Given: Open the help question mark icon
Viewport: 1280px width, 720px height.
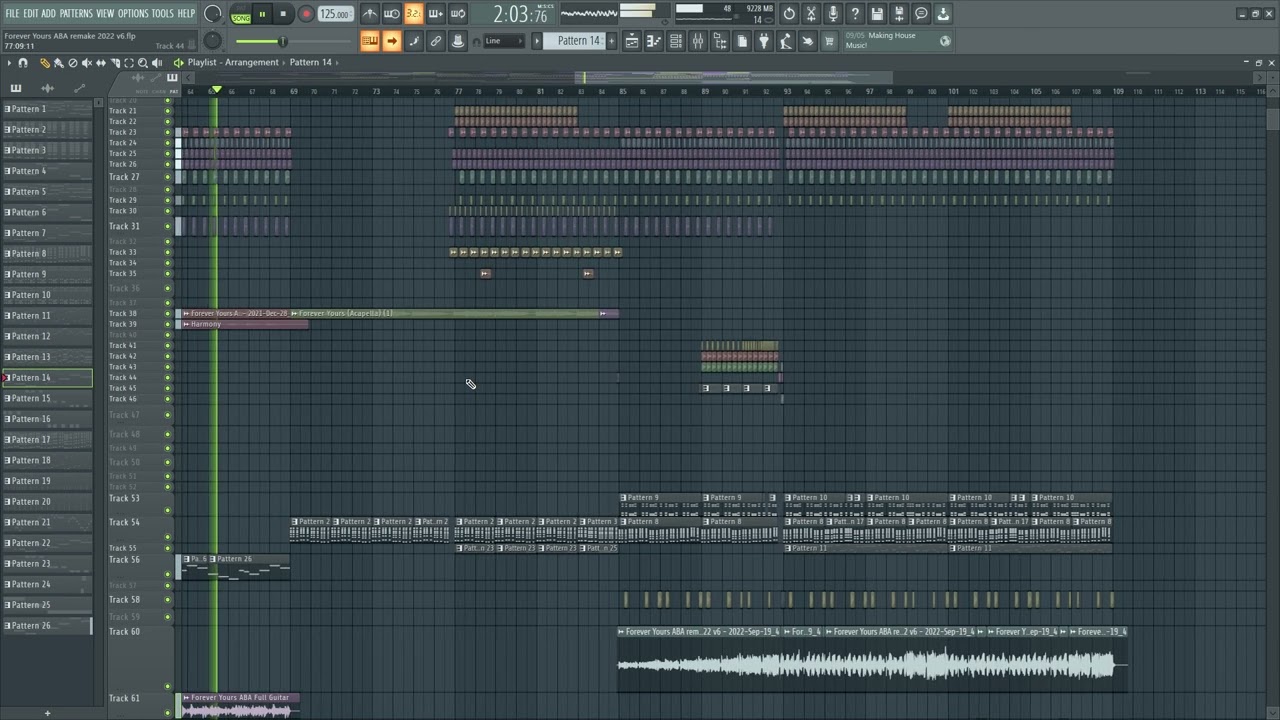Looking at the screenshot, I should click(x=855, y=14).
